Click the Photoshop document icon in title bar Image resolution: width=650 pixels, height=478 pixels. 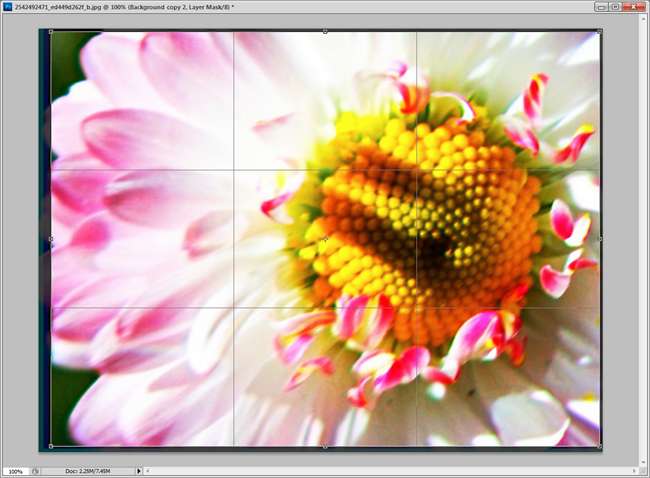click(x=7, y=7)
